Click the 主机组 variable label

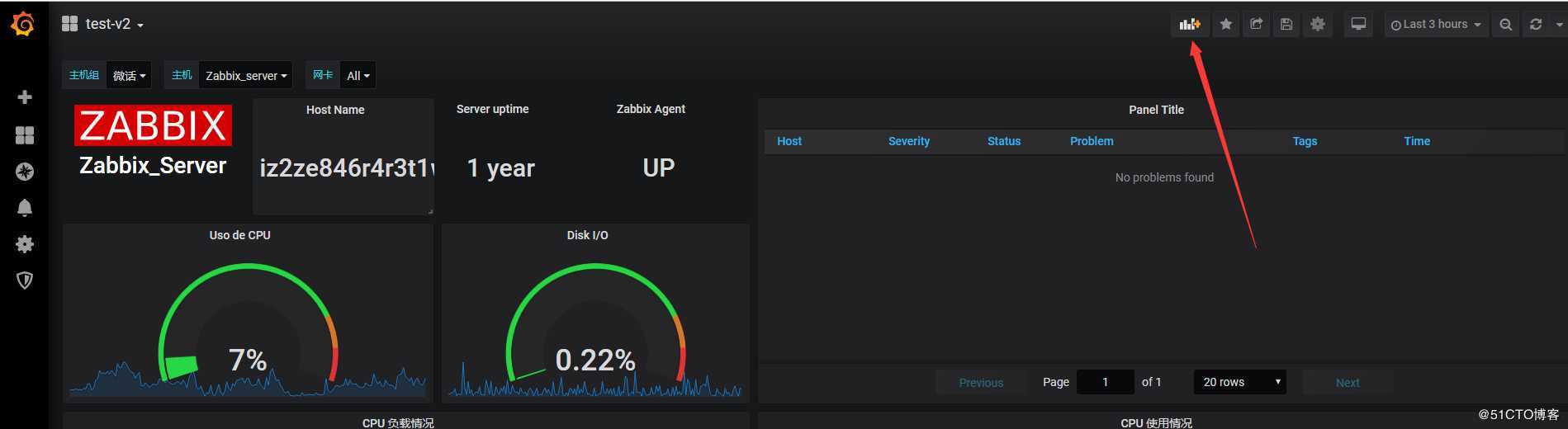pyautogui.click(x=84, y=75)
